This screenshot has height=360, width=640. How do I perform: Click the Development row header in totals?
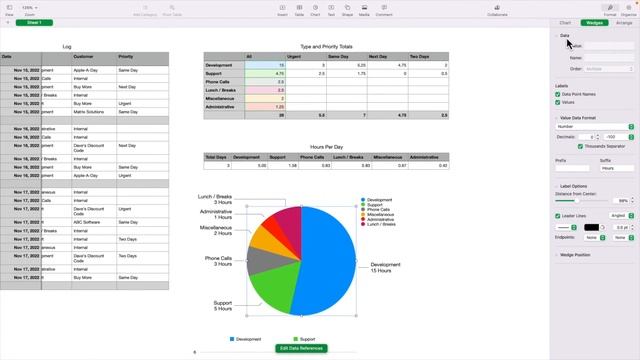pos(224,65)
